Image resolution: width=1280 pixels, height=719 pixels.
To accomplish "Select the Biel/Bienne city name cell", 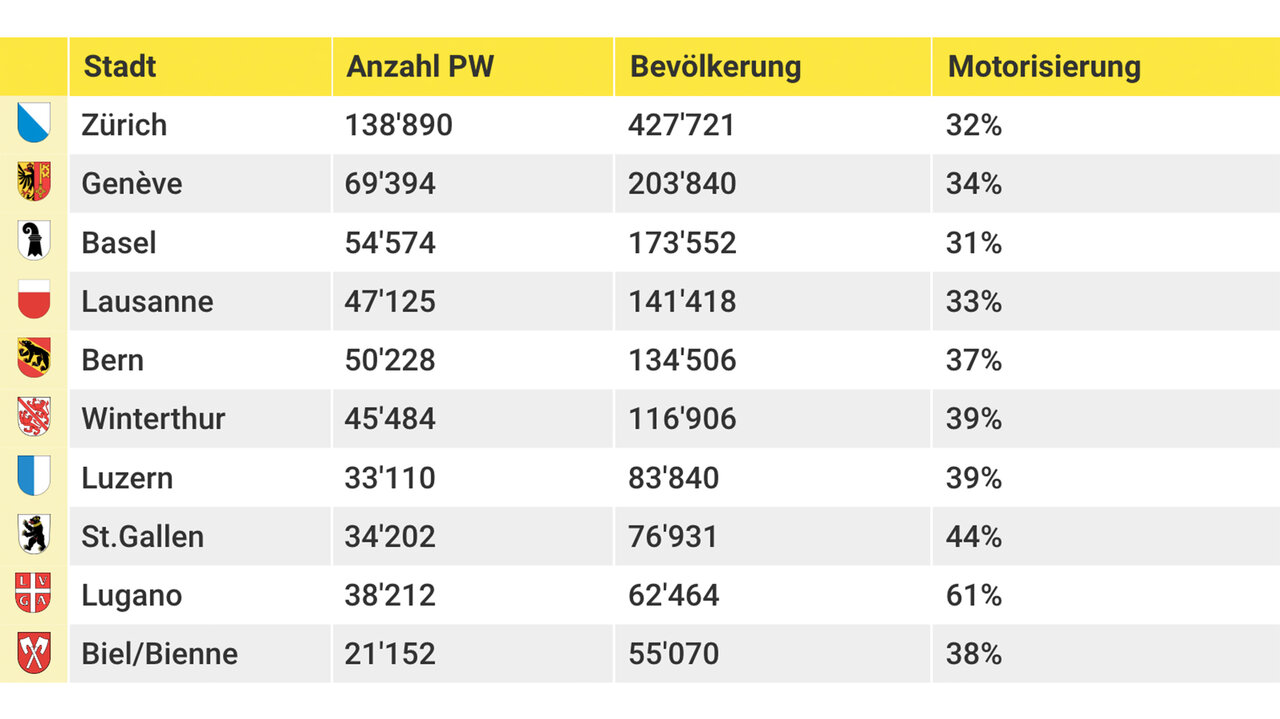I will (159, 654).
